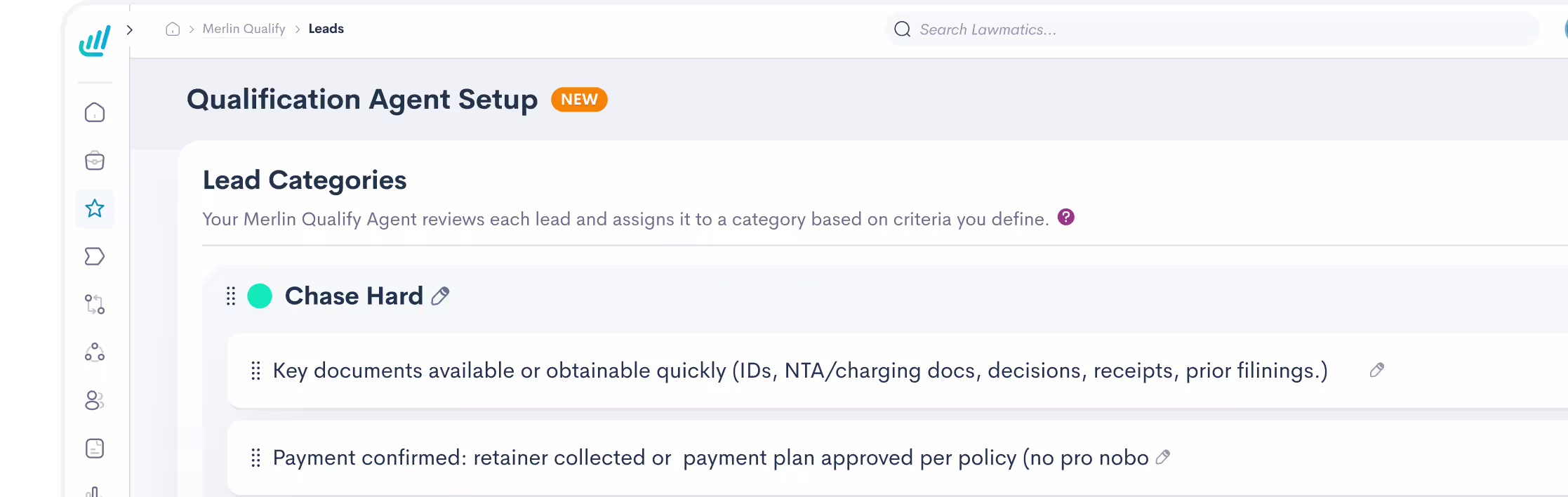Click the Leads breadcrumb item
The height and width of the screenshot is (497, 1568).
(326, 29)
